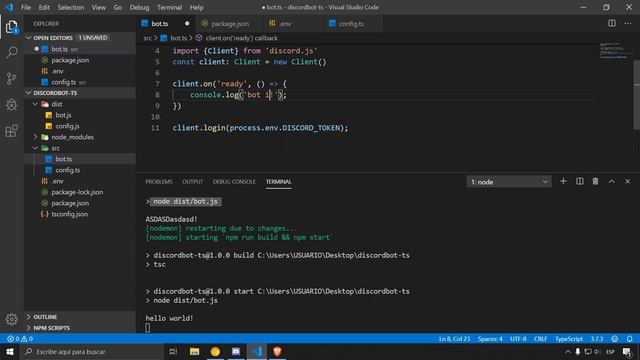
Task: Open the Explorer view in activity bar
Action: pos(12,27)
